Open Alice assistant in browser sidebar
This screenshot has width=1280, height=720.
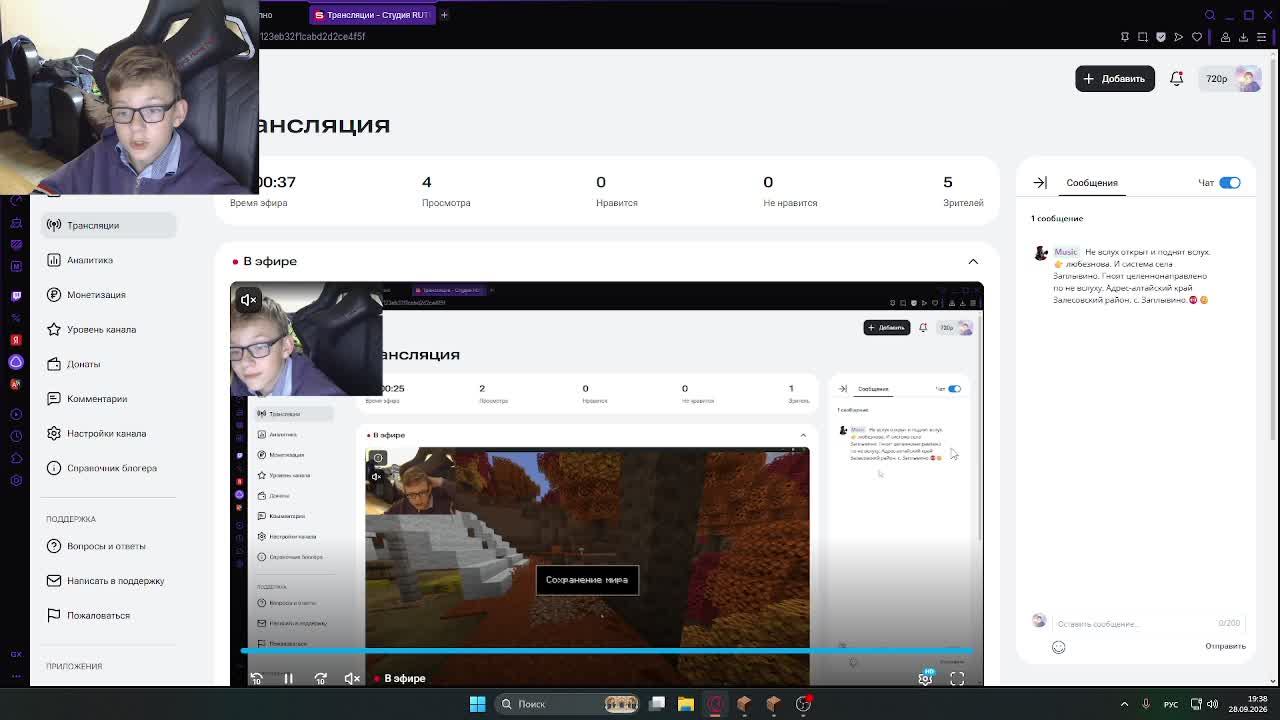coord(16,362)
